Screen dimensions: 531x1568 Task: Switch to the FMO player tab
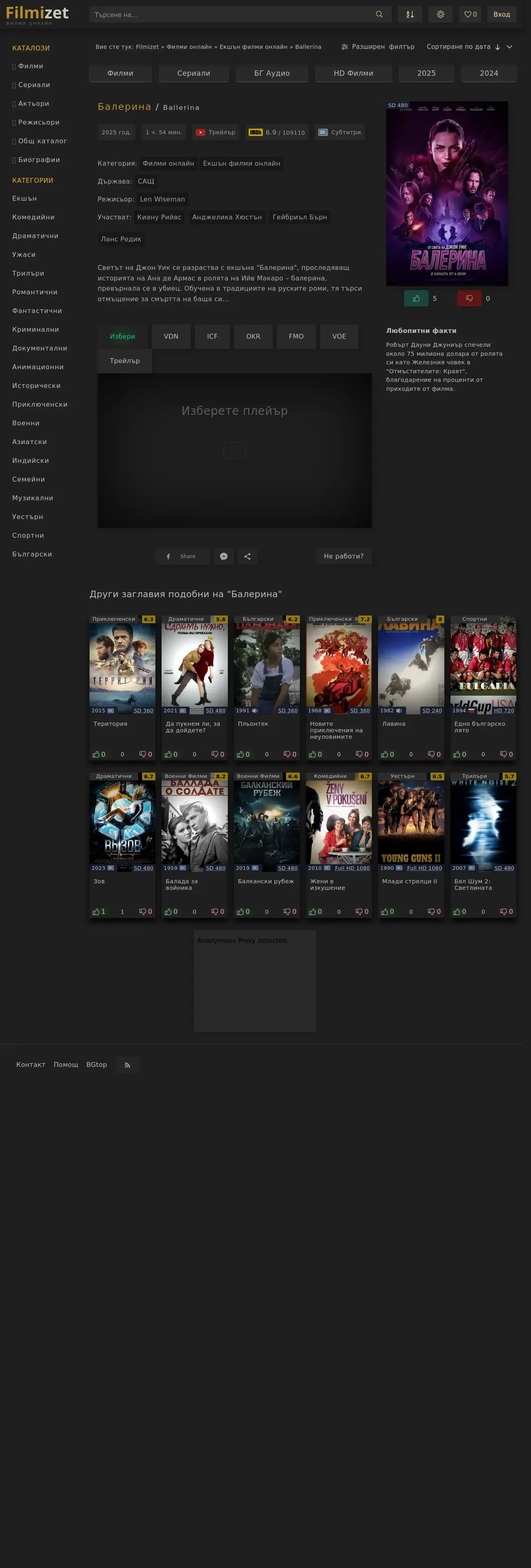296,337
